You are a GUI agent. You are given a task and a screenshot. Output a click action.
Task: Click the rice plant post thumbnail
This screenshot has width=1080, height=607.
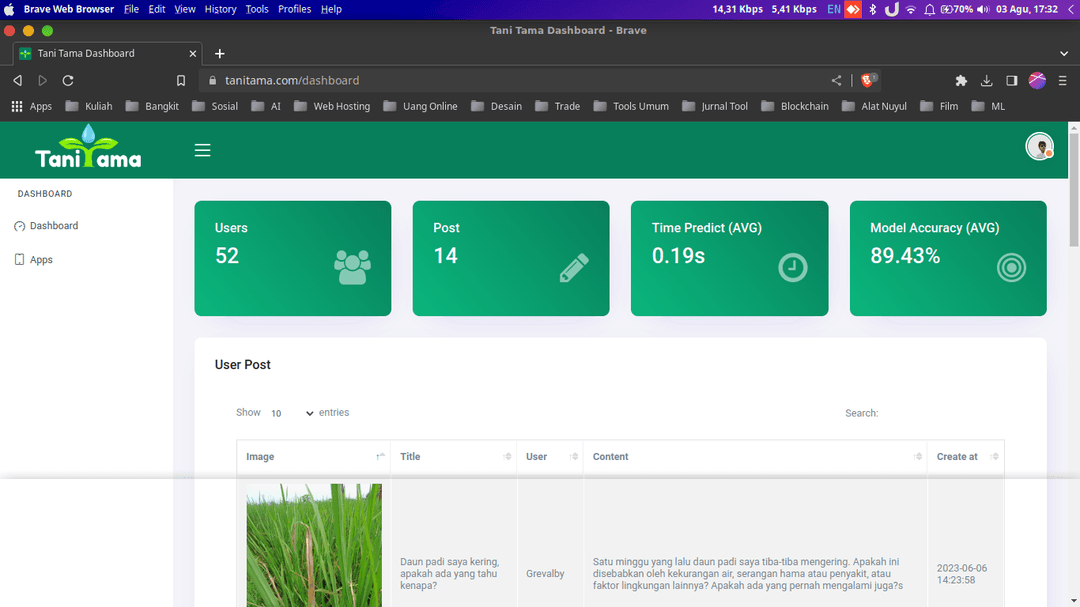[x=314, y=545]
